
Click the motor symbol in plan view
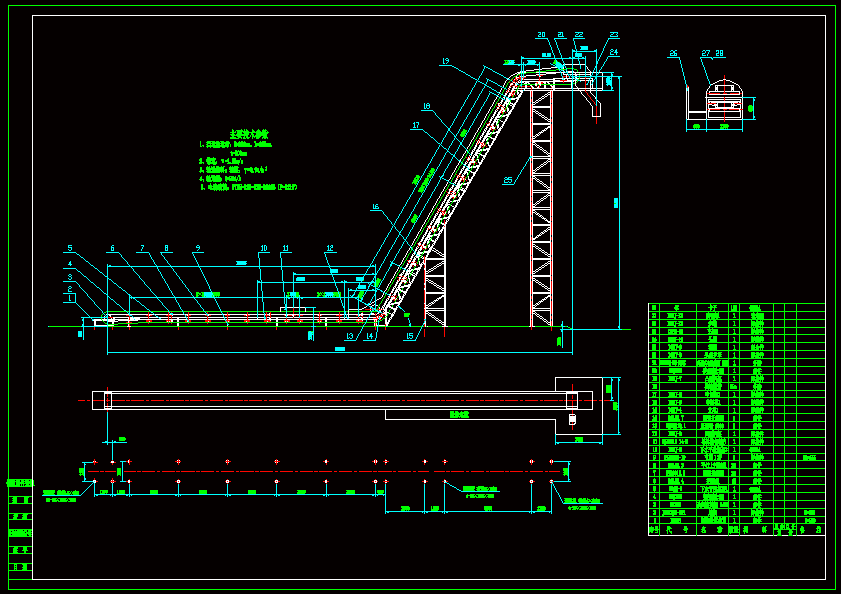tap(572, 419)
